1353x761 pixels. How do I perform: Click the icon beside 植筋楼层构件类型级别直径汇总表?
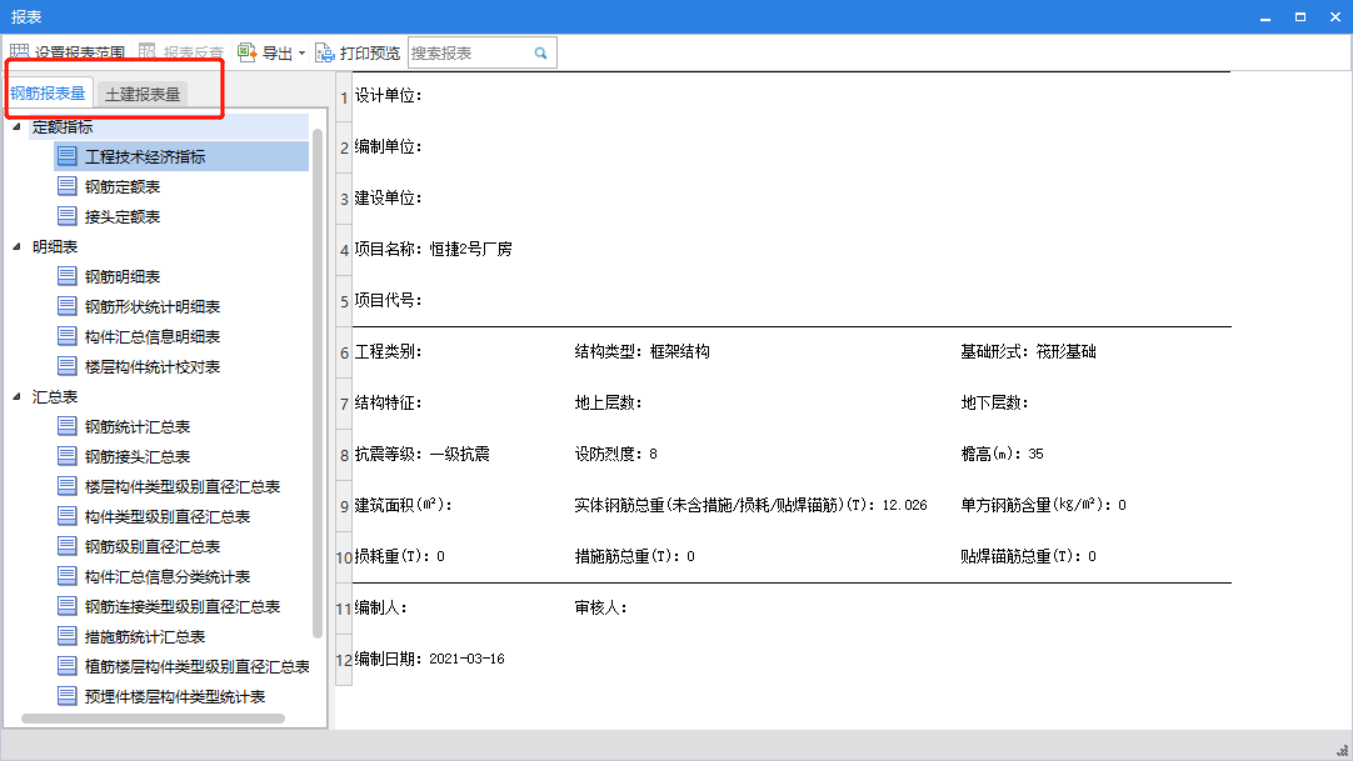pyautogui.click(x=67, y=666)
